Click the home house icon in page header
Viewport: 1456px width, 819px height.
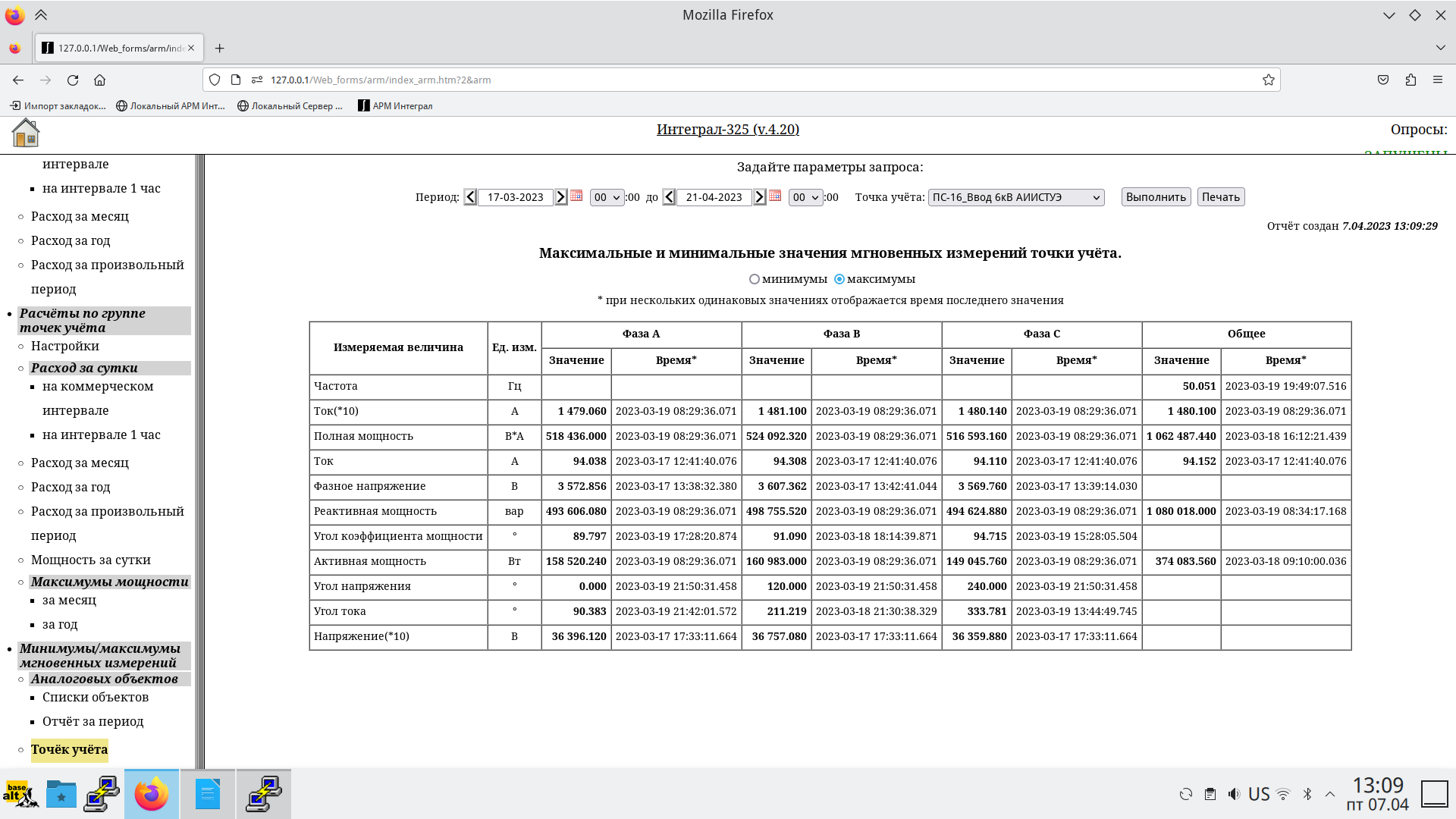[26, 133]
